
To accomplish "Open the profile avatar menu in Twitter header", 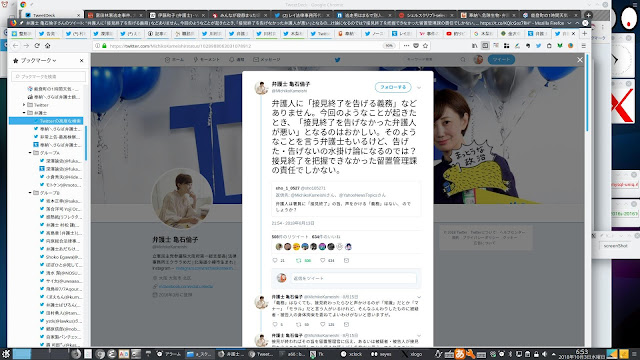I will click(x=478, y=60).
